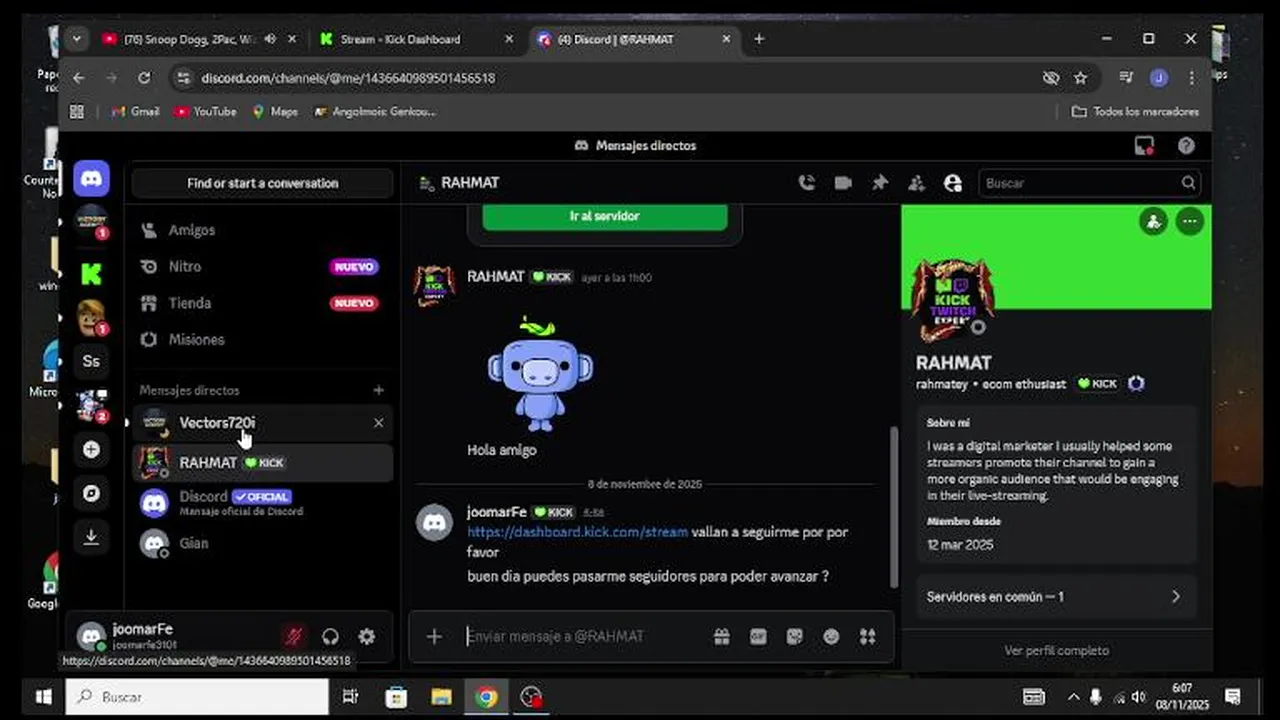The height and width of the screenshot is (720, 1280).
Task: Open the apps launcher in the message bar
Action: [x=868, y=637]
